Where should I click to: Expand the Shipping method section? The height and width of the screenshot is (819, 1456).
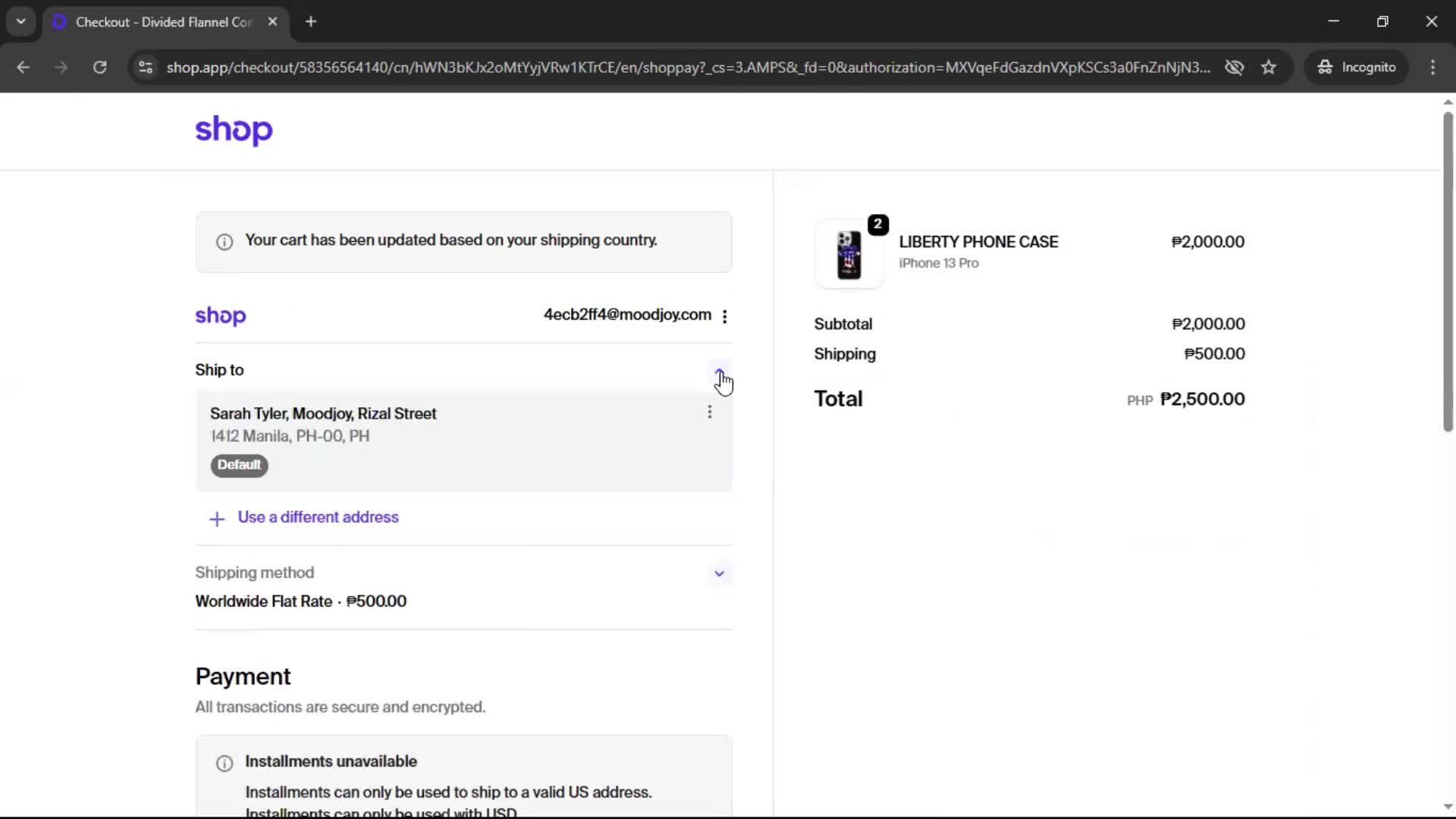coord(719,573)
